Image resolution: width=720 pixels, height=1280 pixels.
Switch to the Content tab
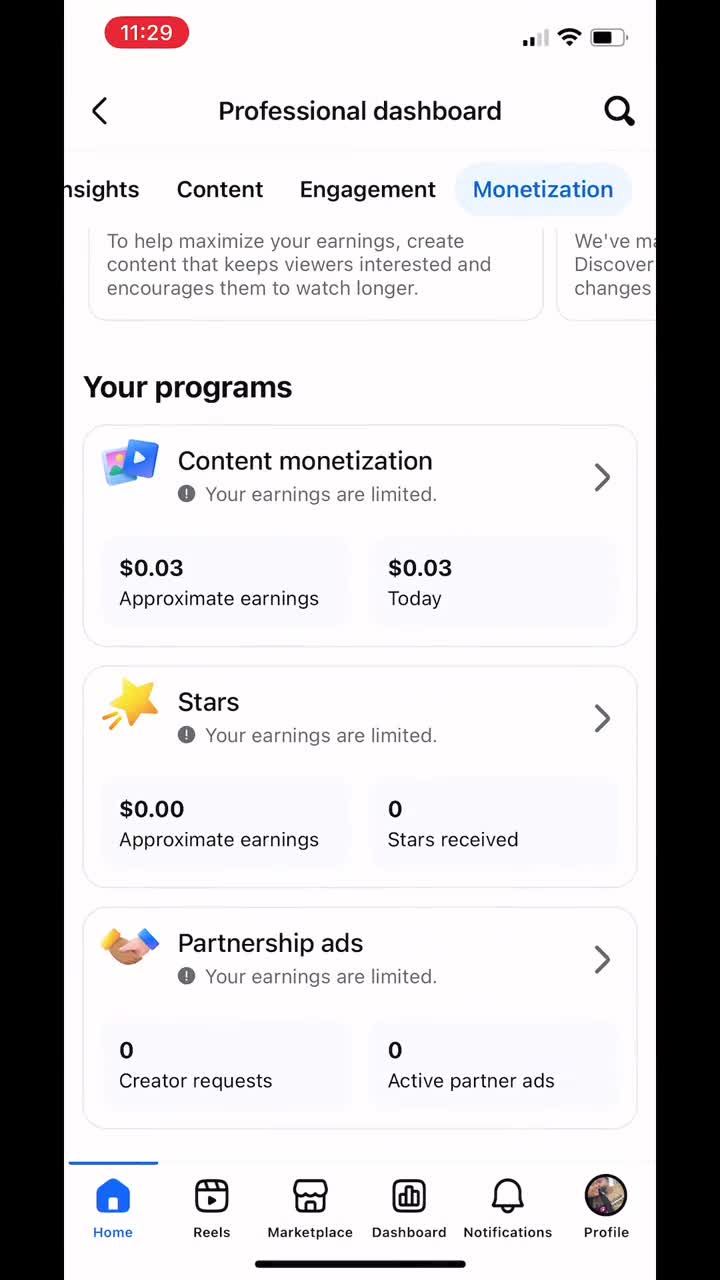(x=220, y=189)
